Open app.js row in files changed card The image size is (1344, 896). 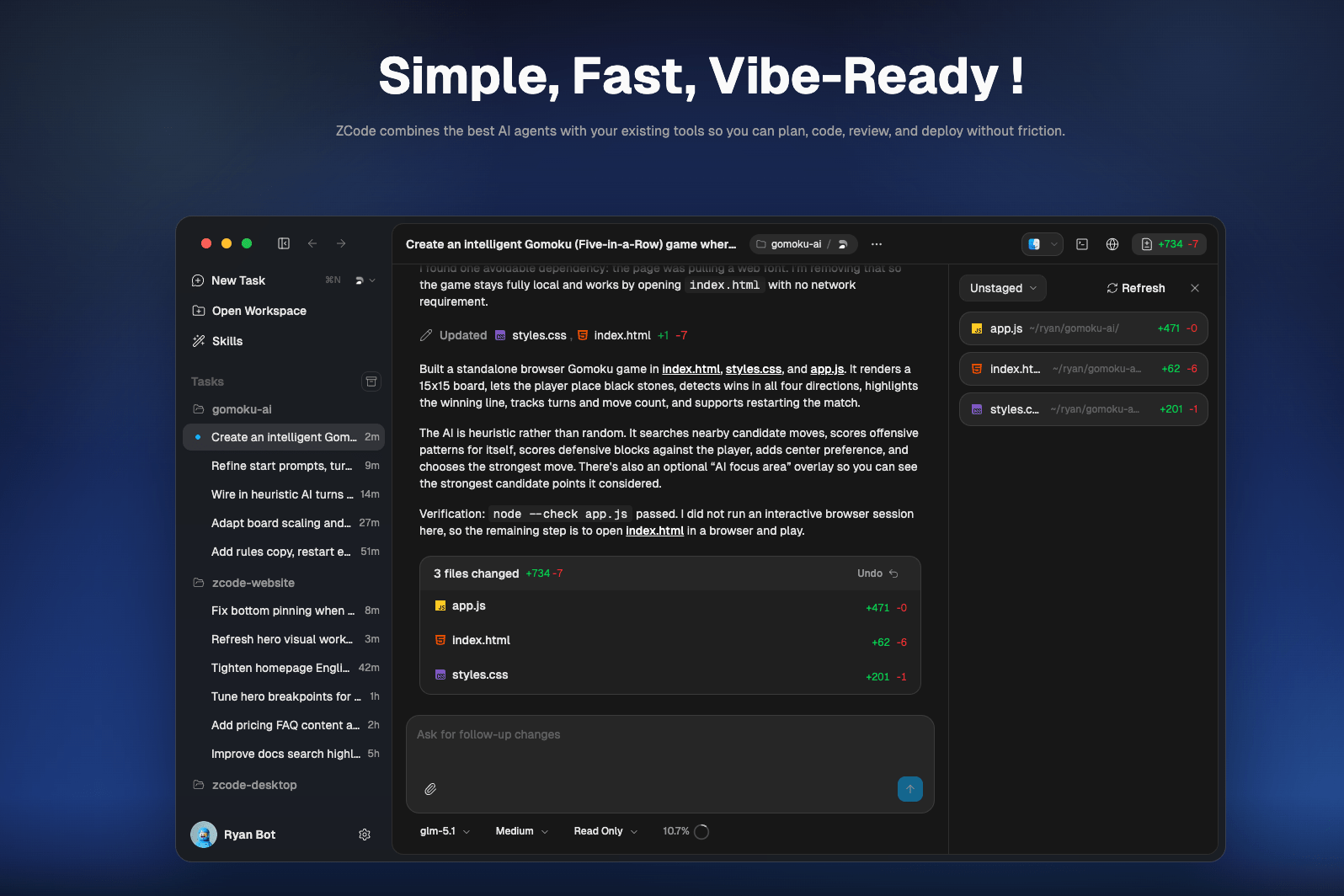tap(670, 606)
